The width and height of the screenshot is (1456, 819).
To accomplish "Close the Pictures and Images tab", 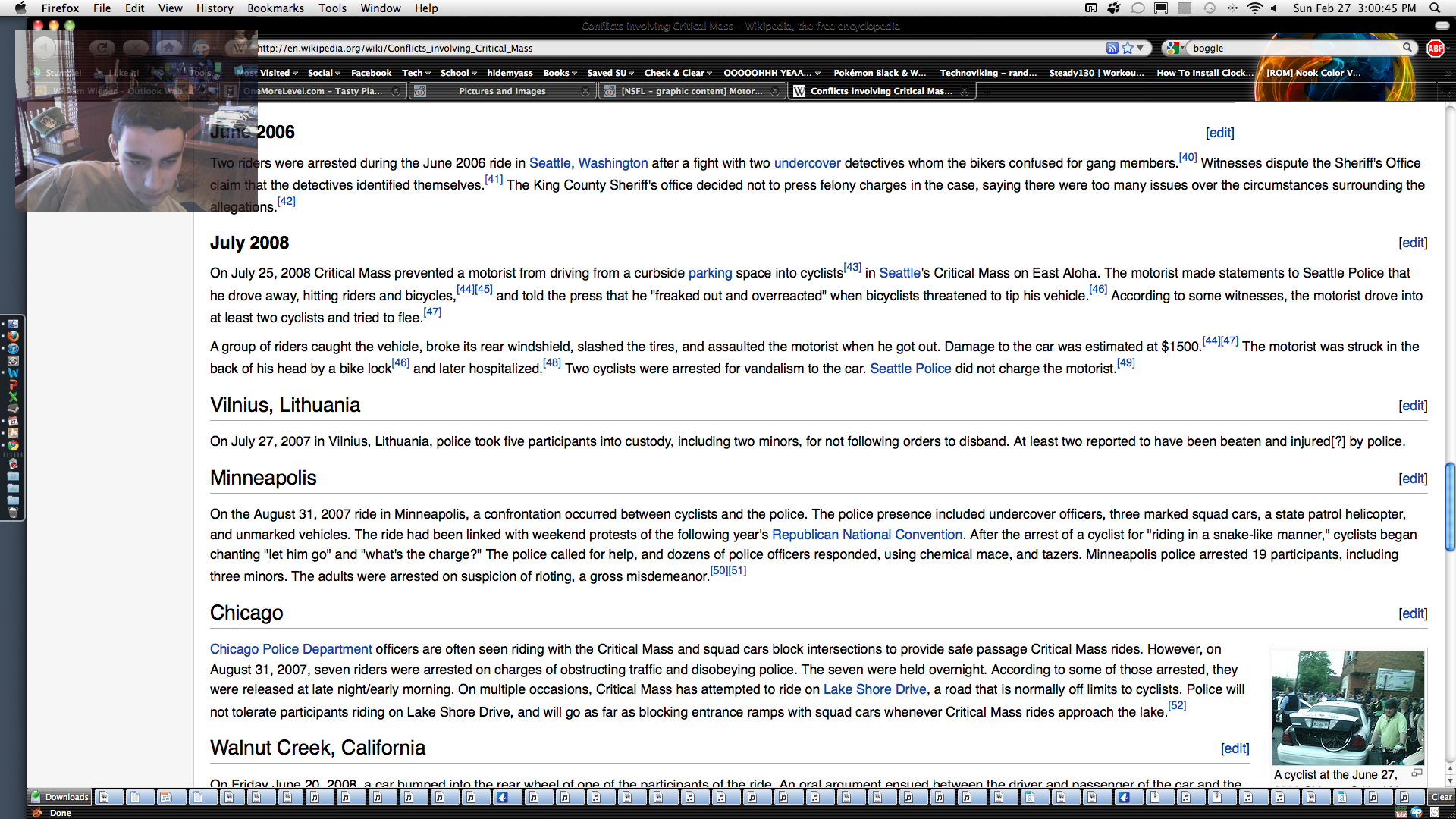I will (585, 91).
